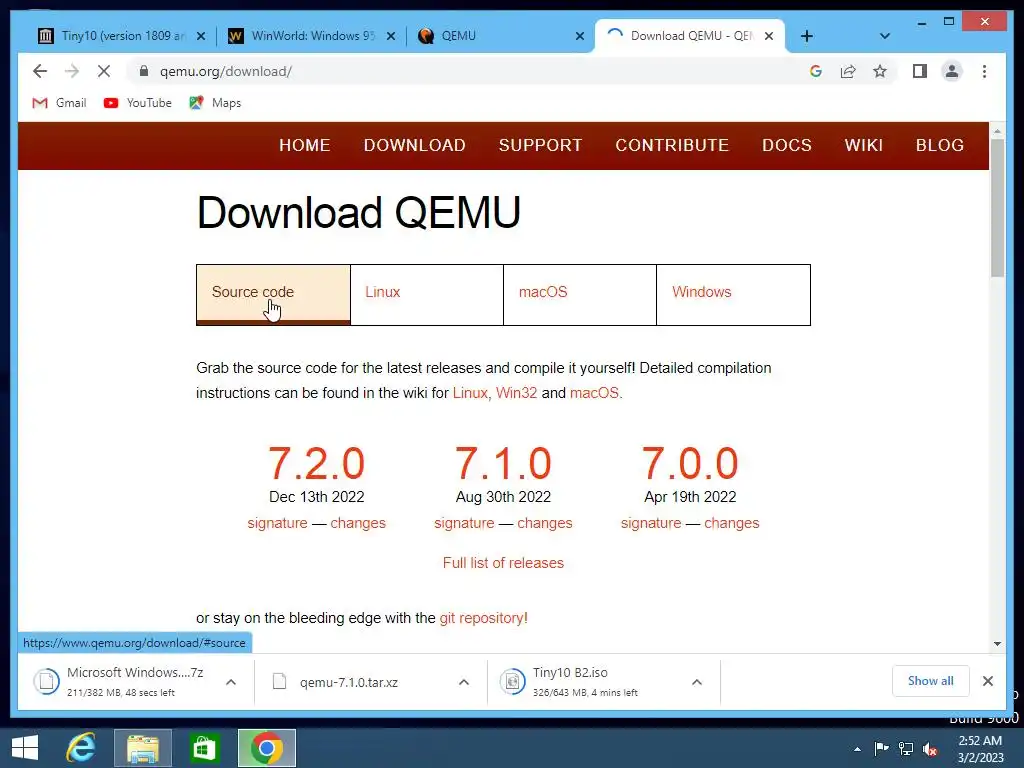
Task: Expand options for Microsoft Windows 7z download
Action: 231,682
